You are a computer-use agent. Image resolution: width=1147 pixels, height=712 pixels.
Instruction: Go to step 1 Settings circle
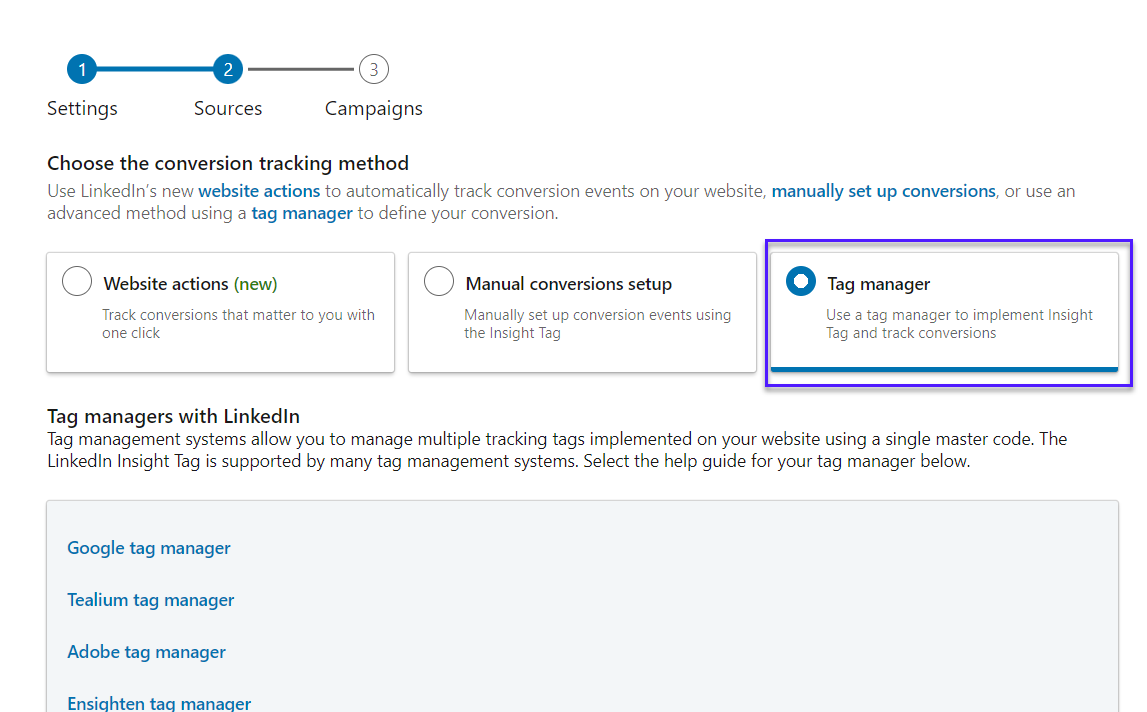(x=82, y=70)
